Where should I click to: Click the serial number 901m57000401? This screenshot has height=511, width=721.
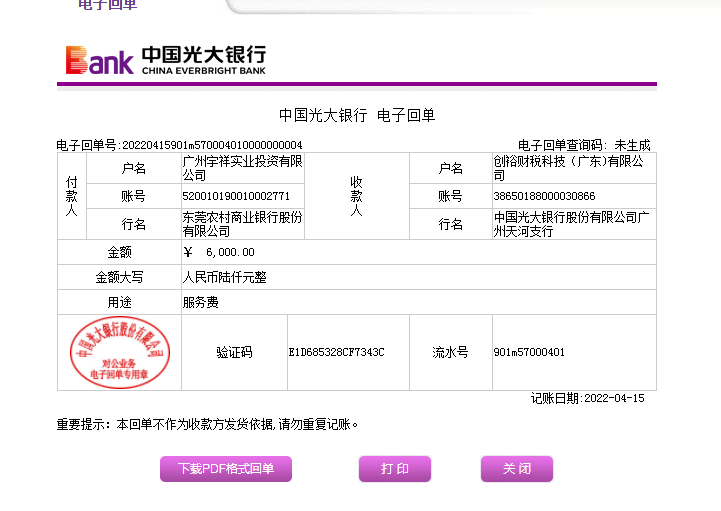(x=529, y=352)
